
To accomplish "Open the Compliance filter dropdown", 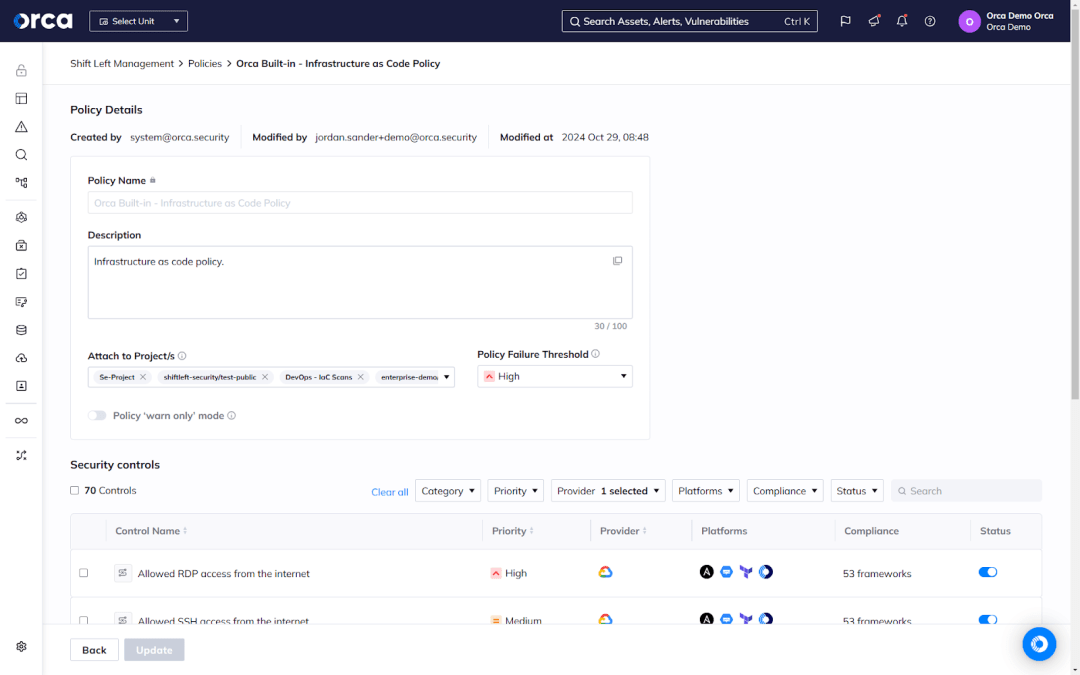I will tap(785, 490).
